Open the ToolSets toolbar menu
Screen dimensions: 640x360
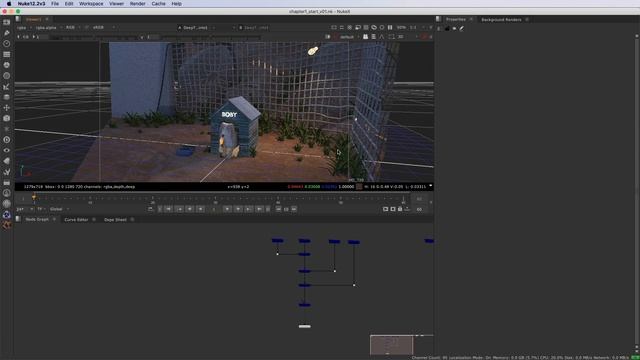tap(7, 172)
